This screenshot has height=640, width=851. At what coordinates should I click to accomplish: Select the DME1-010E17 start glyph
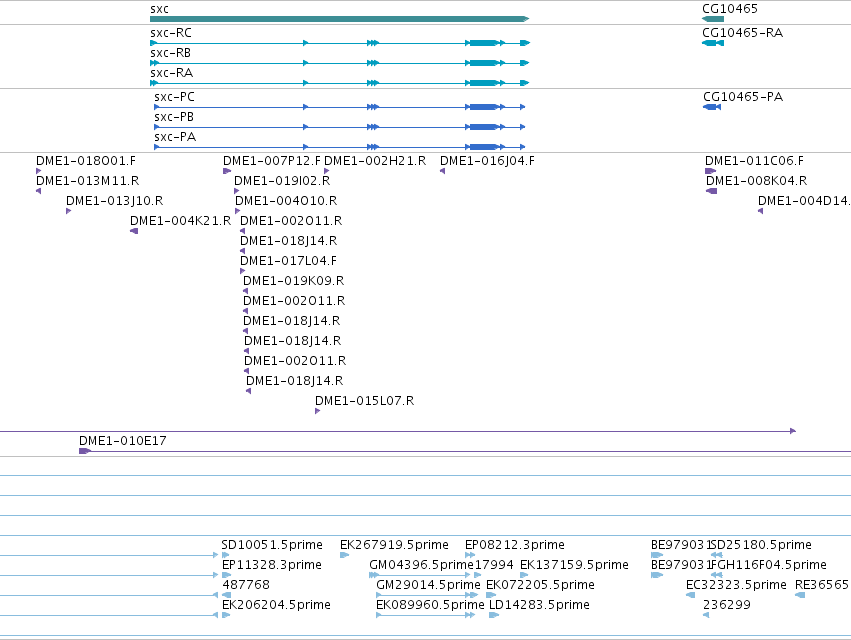[85, 451]
